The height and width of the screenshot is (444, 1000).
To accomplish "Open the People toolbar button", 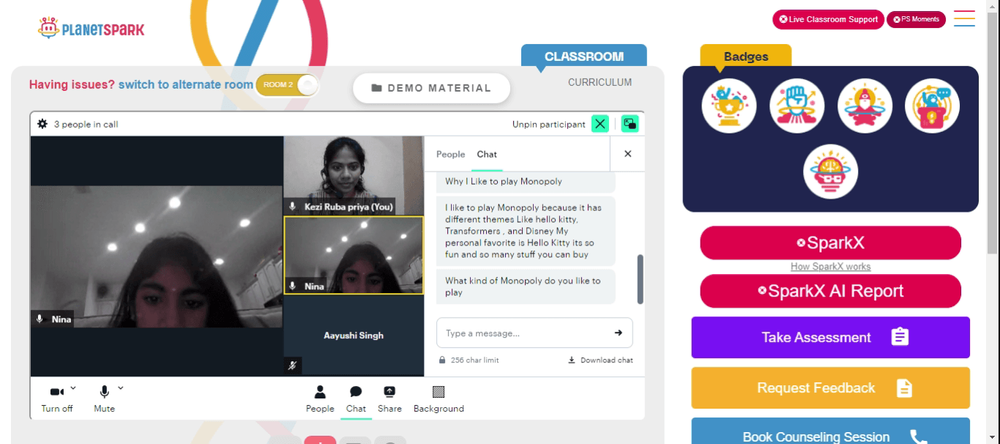I will pos(320,399).
